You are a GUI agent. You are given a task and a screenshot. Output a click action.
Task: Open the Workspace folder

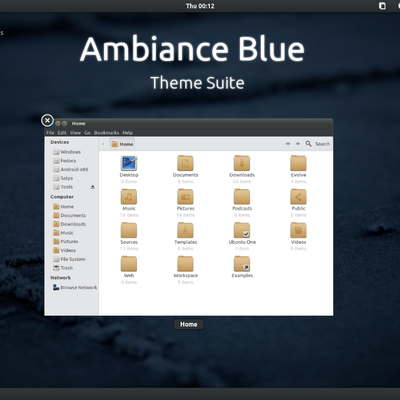pyautogui.click(x=185, y=264)
